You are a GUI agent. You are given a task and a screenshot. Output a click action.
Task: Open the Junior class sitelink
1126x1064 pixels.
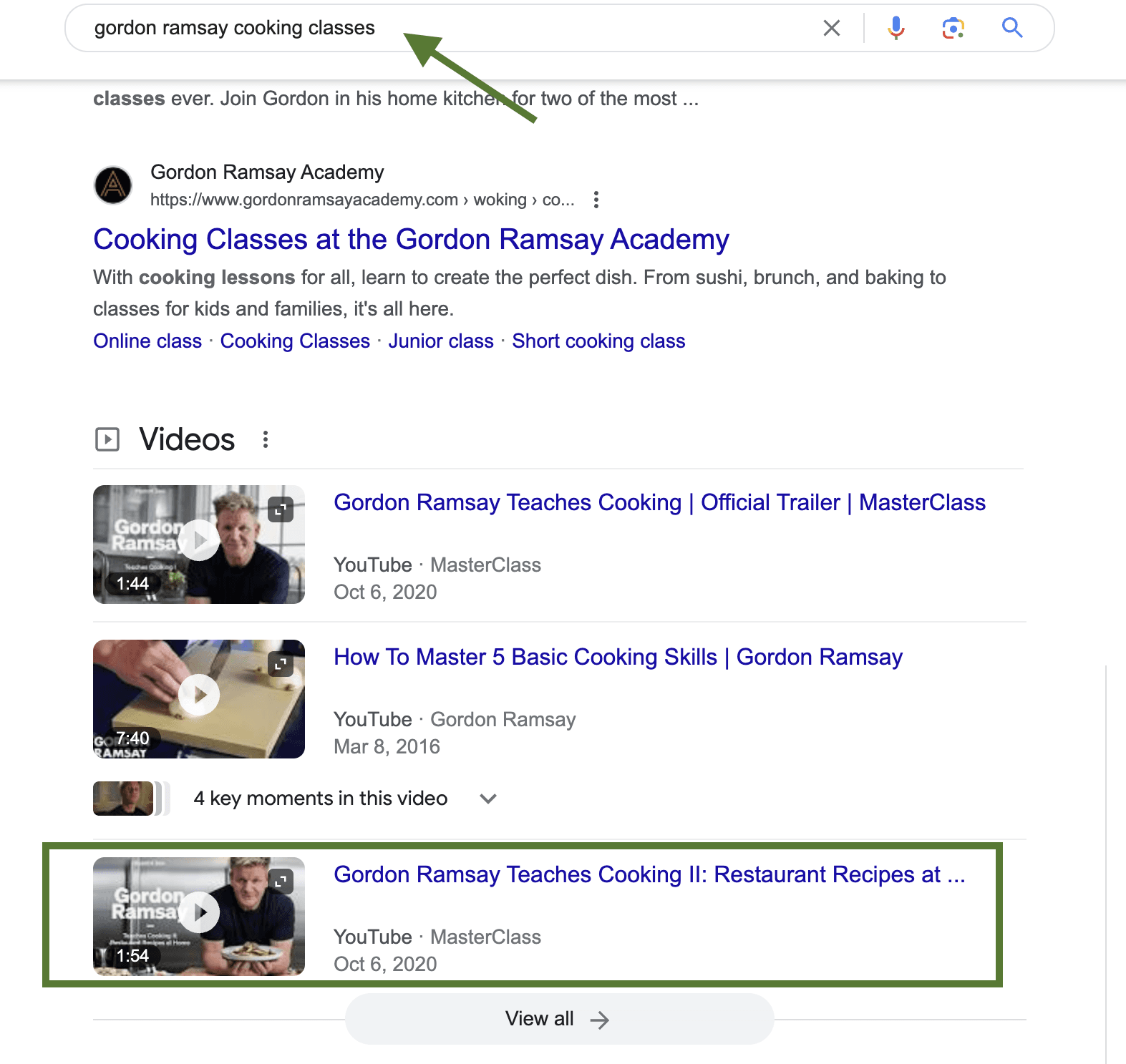(x=441, y=341)
